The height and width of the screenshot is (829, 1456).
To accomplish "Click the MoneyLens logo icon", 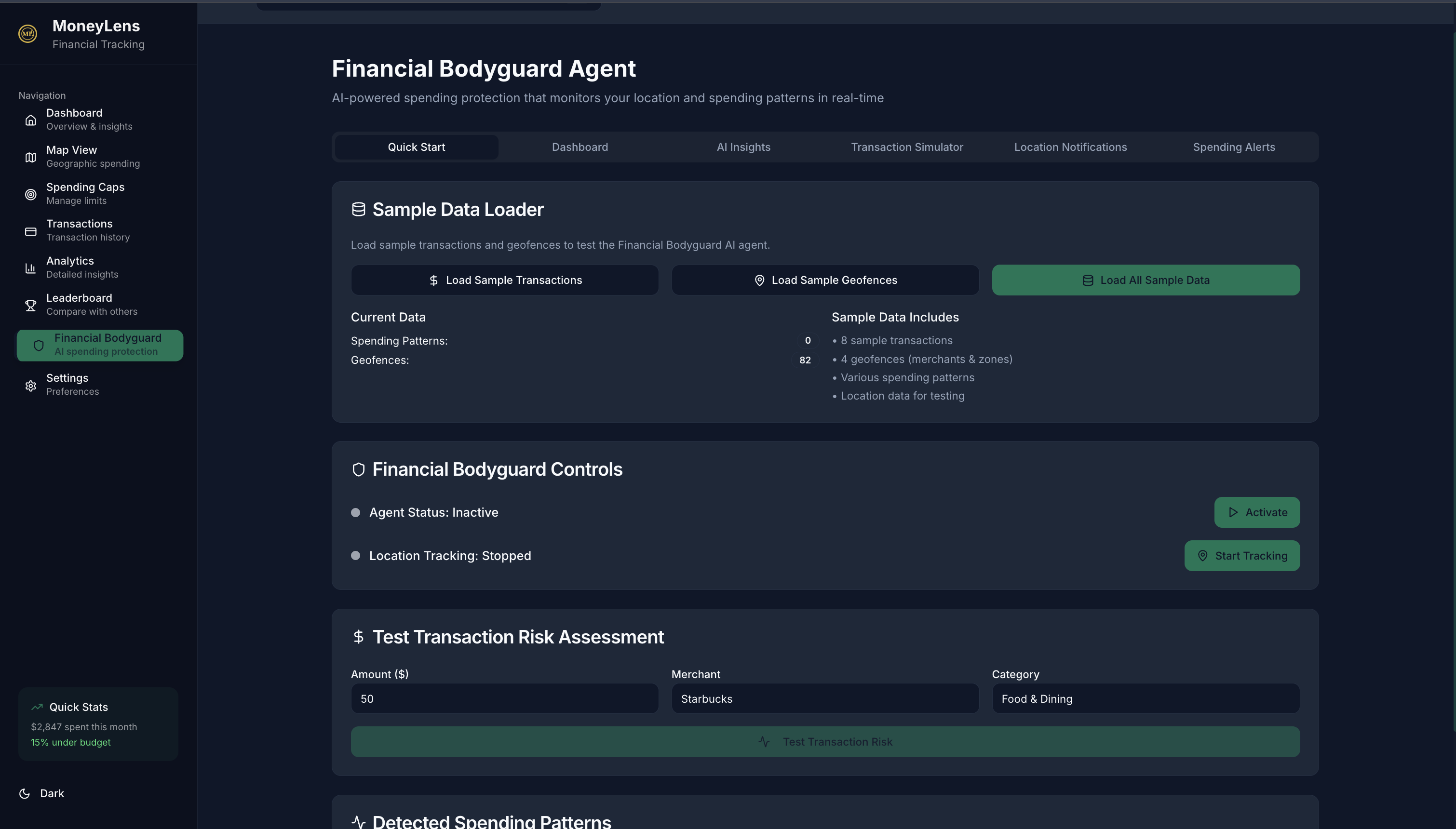I will pyautogui.click(x=27, y=34).
